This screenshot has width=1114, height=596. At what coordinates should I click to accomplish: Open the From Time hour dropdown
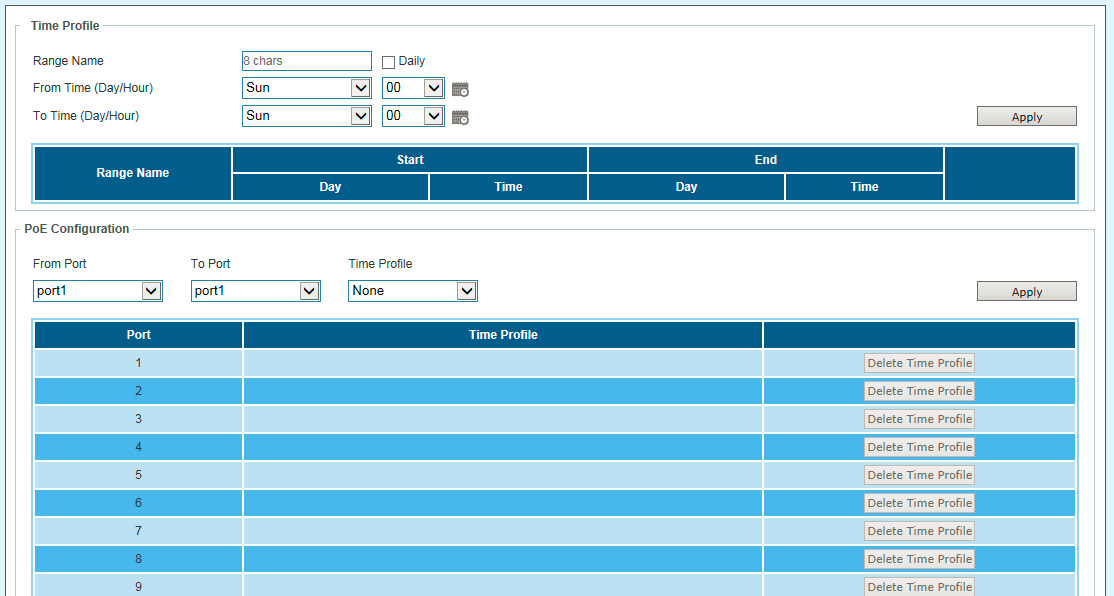point(413,88)
